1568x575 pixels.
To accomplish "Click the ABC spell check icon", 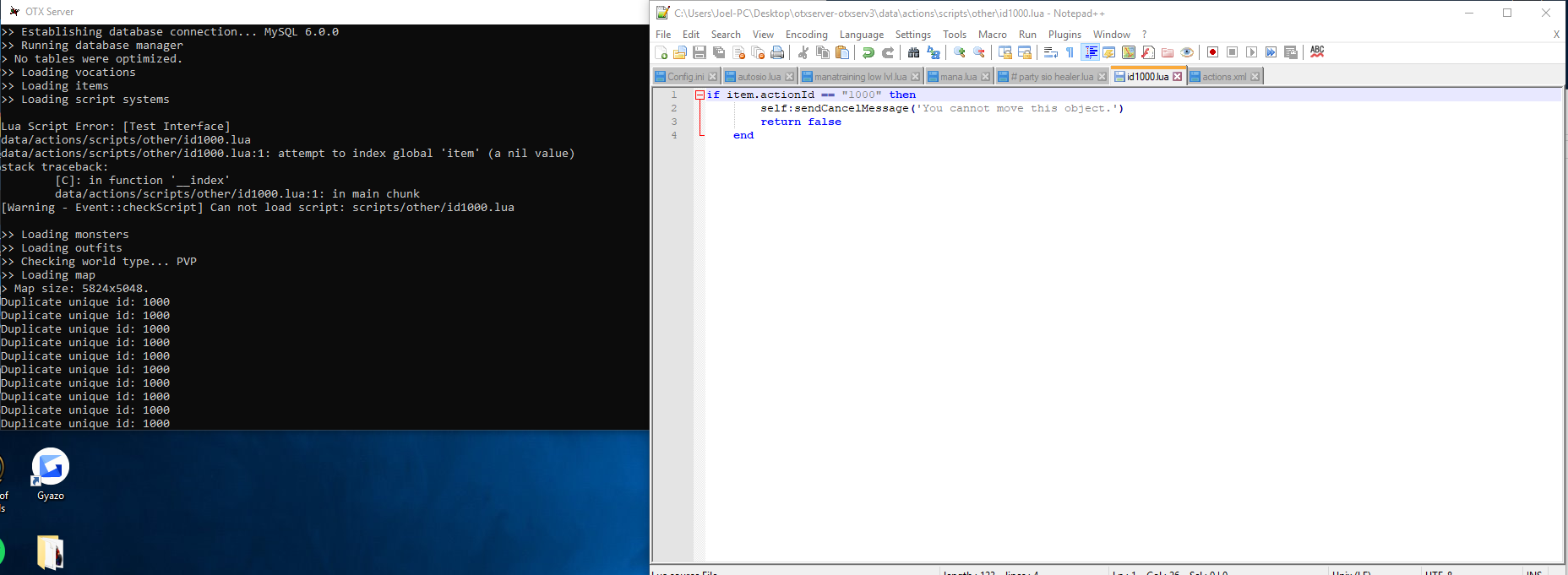I will 1317,52.
